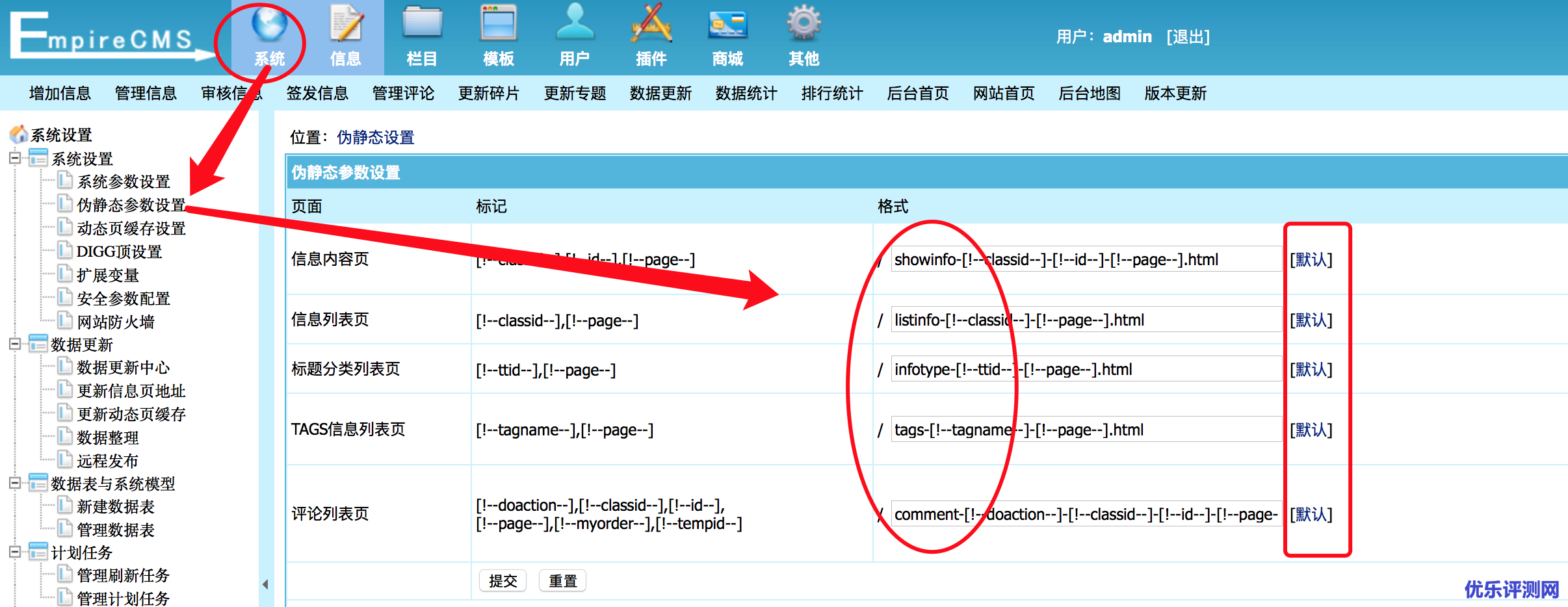Open the 商城 card icon
This screenshot has width=1568, height=607.
coord(727,25)
